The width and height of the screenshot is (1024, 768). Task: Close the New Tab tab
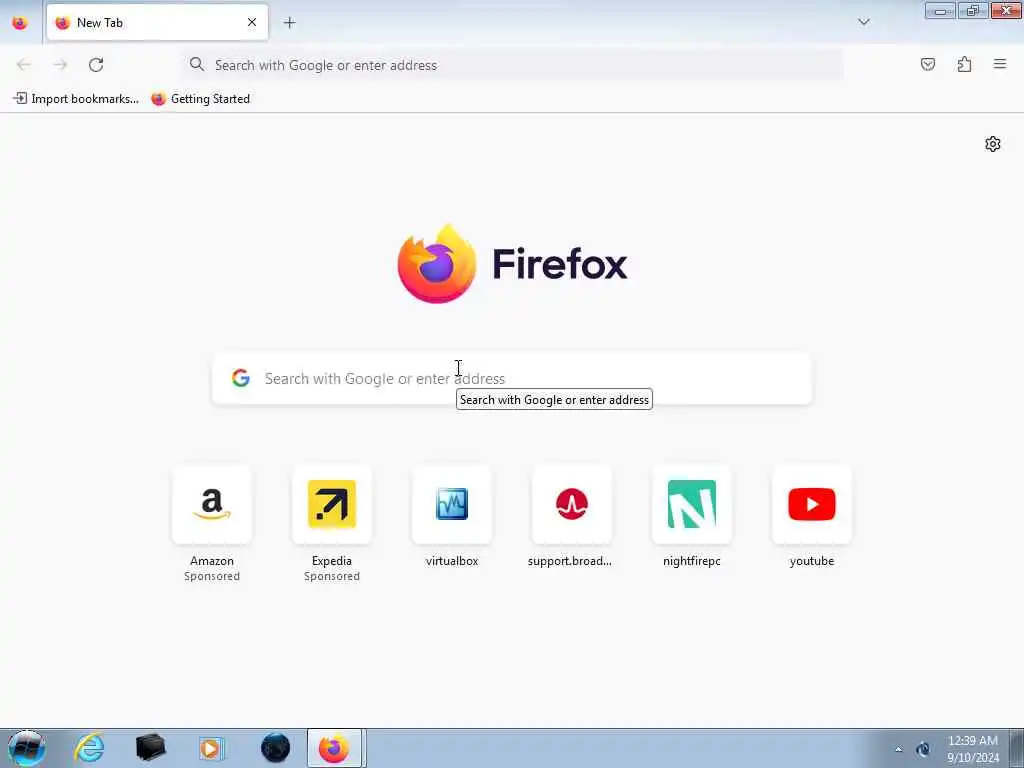pos(251,22)
